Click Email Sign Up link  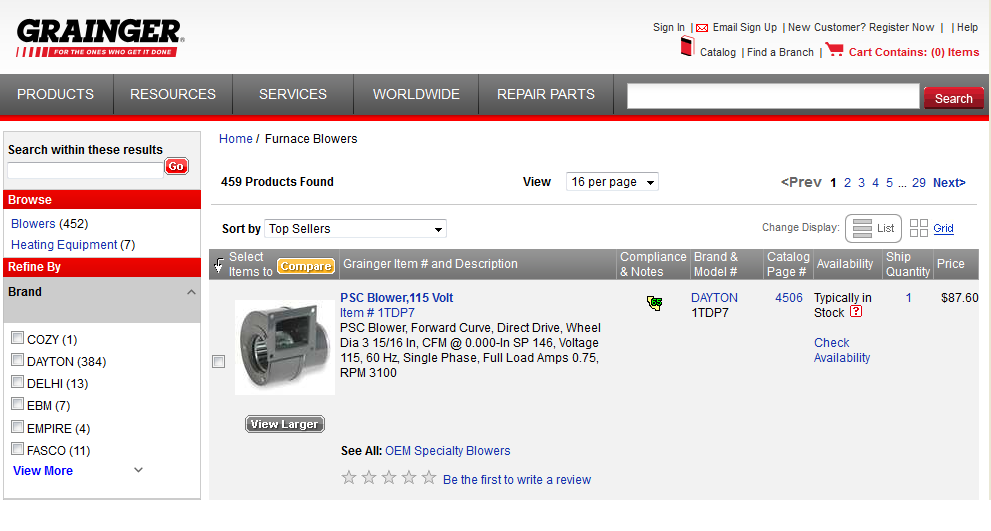745,27
